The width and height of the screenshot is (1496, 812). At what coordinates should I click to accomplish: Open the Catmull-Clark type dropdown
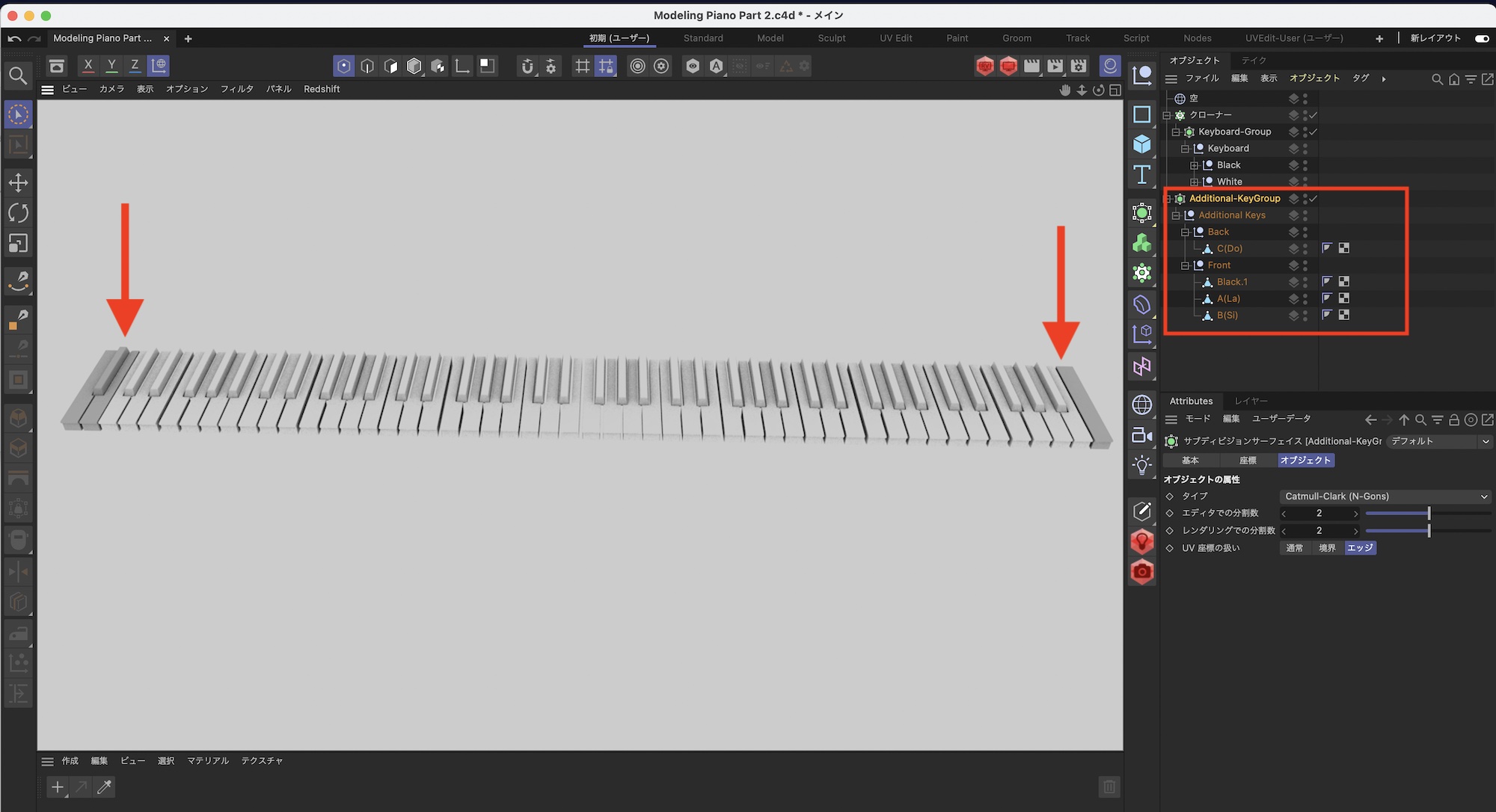tap(1385, 496)
